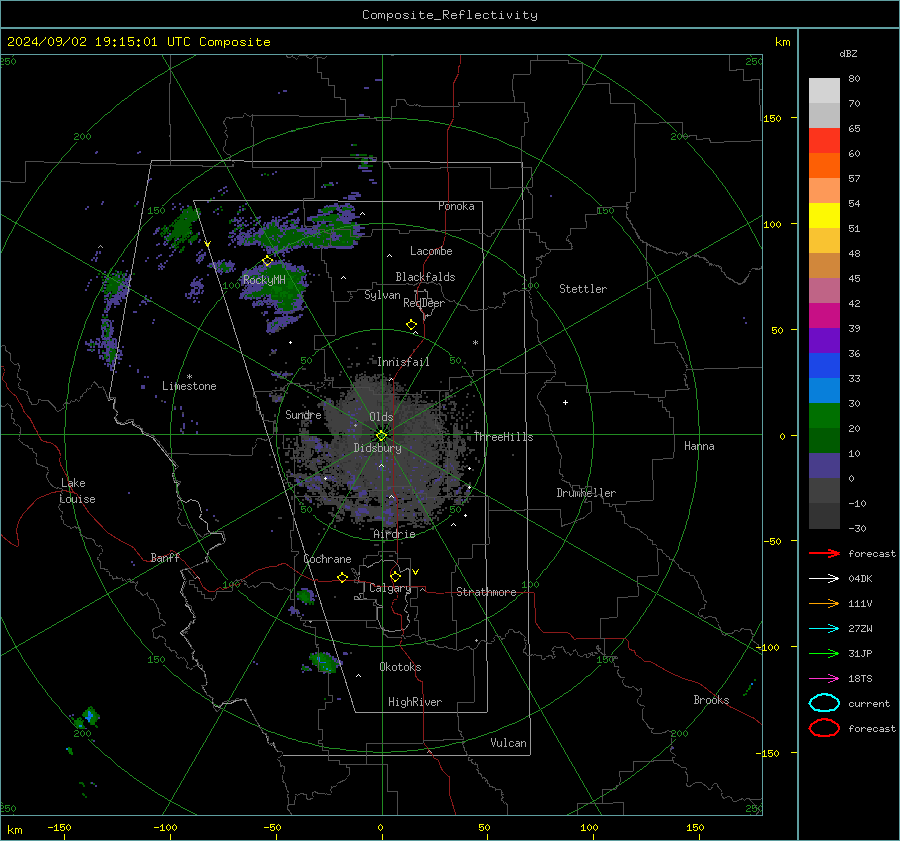Click the -100 tick on bottom axis

pyautogui.click(x=165, y=827)
